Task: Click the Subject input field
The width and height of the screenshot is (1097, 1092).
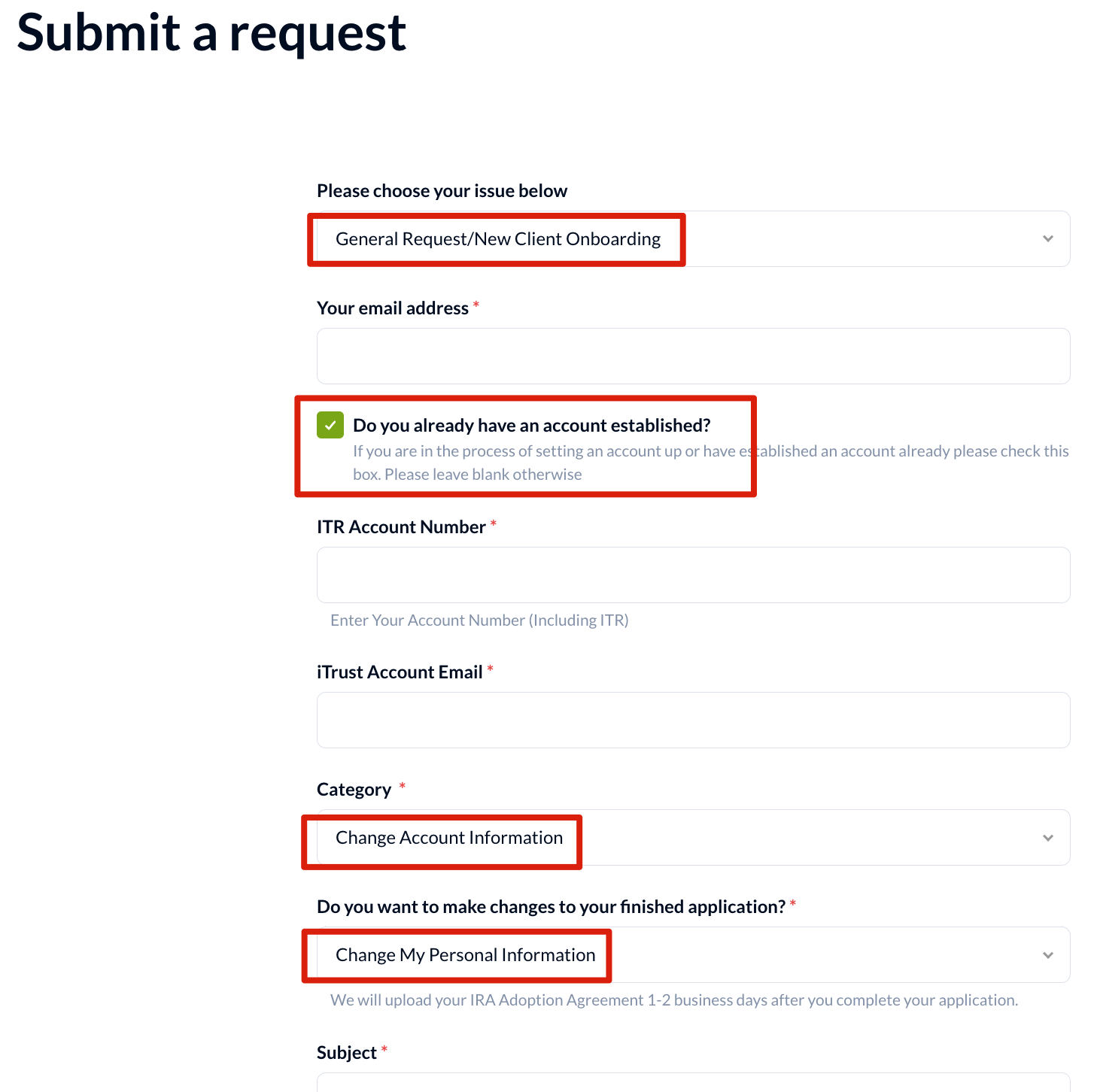Action: (x=692, y=1083)
